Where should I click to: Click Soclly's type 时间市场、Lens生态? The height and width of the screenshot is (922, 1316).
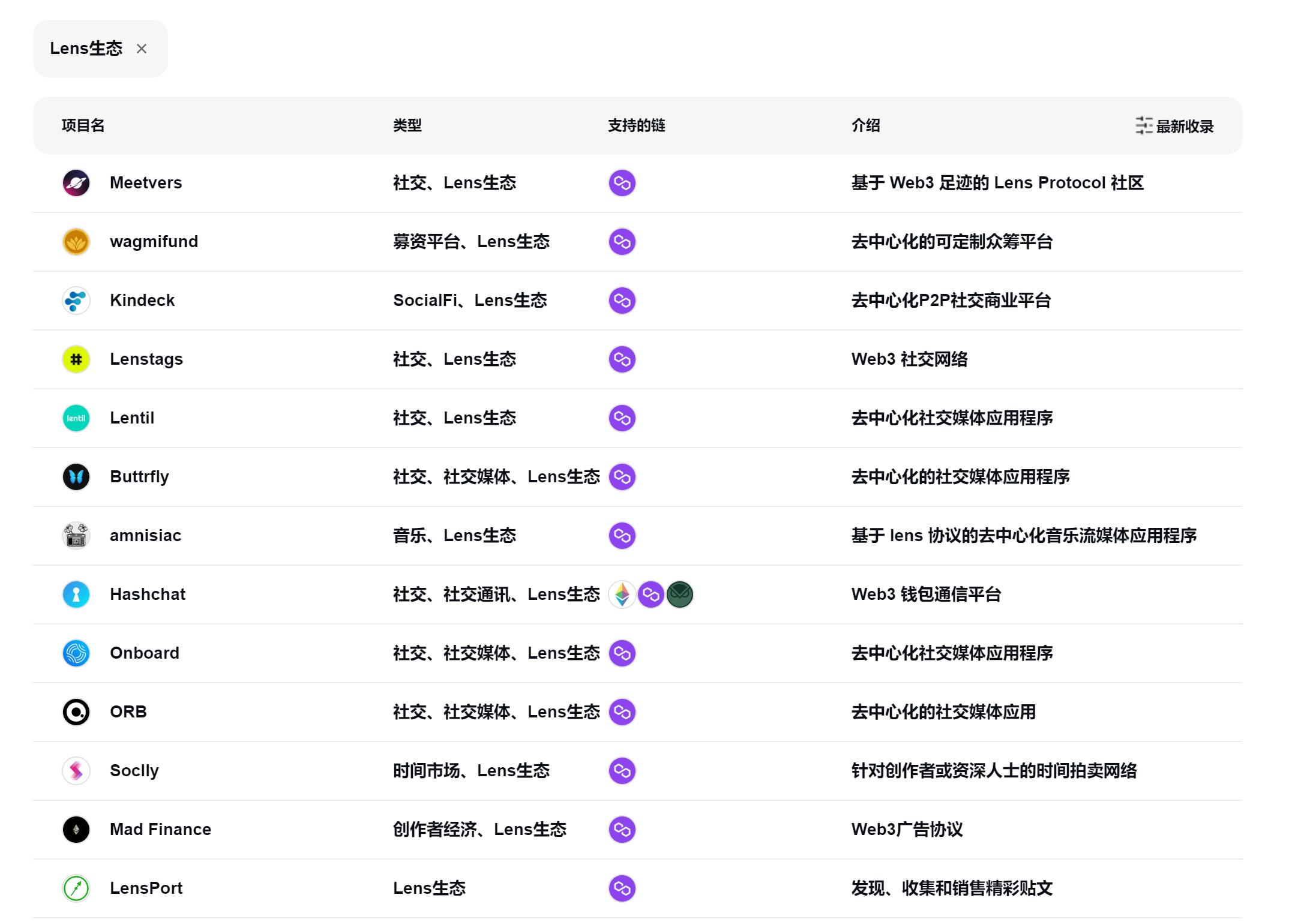pos(471,771)
